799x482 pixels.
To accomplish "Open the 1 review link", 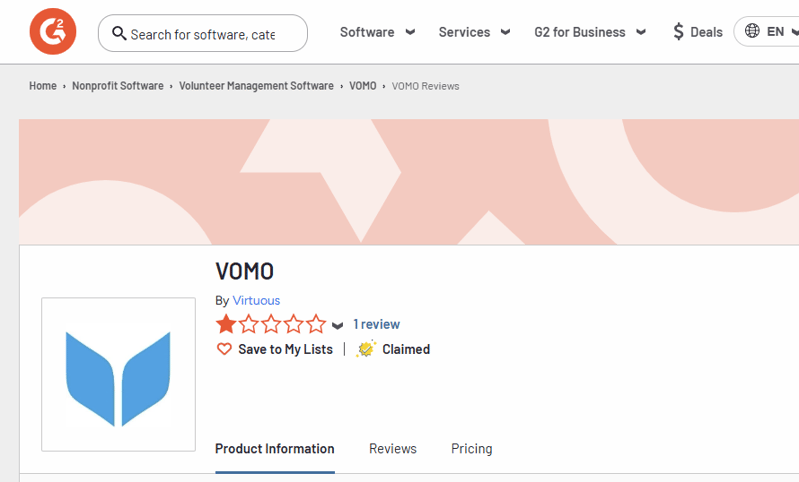I will 377,324.
